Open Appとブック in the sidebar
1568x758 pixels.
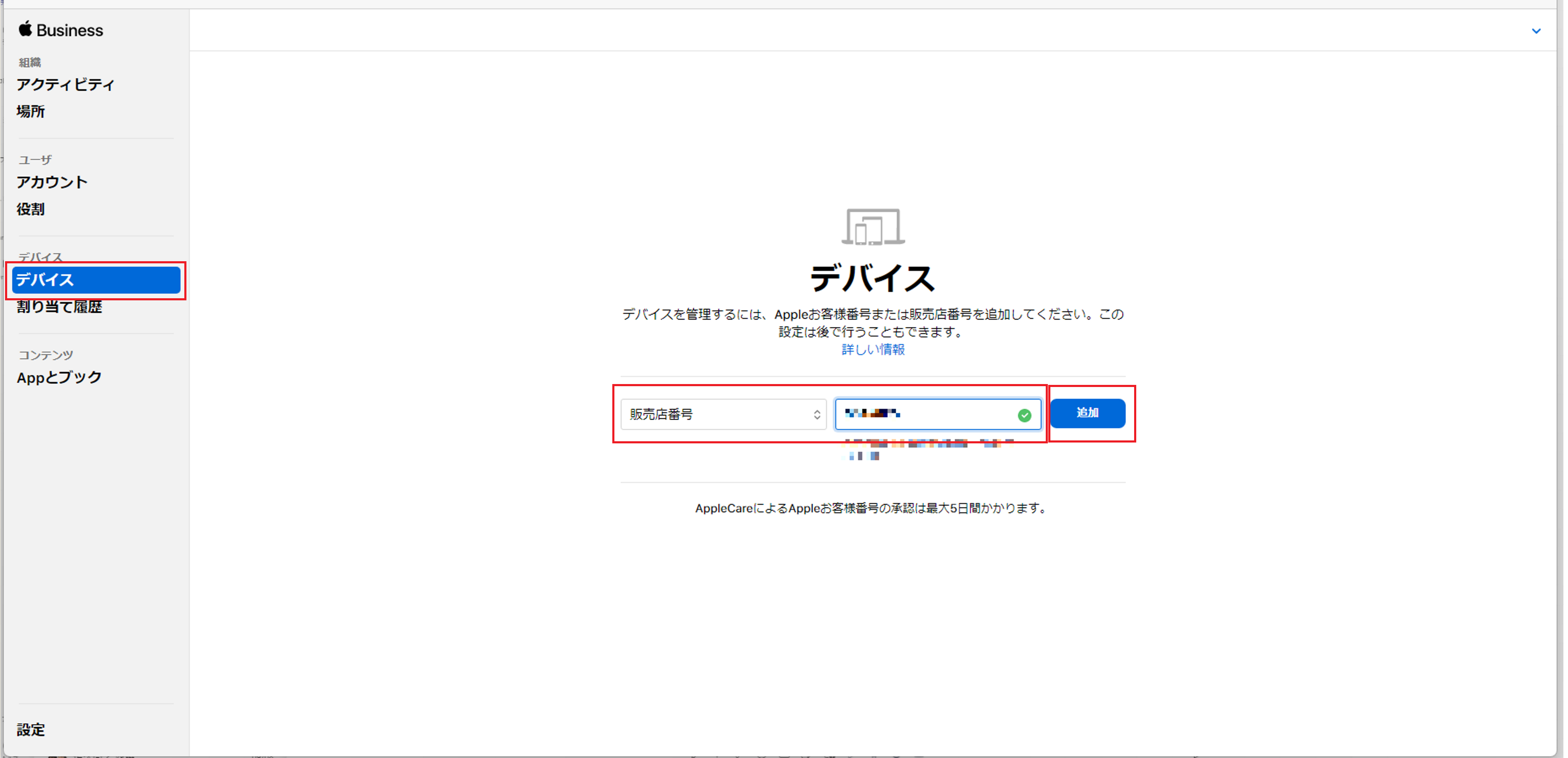point(59,377)
